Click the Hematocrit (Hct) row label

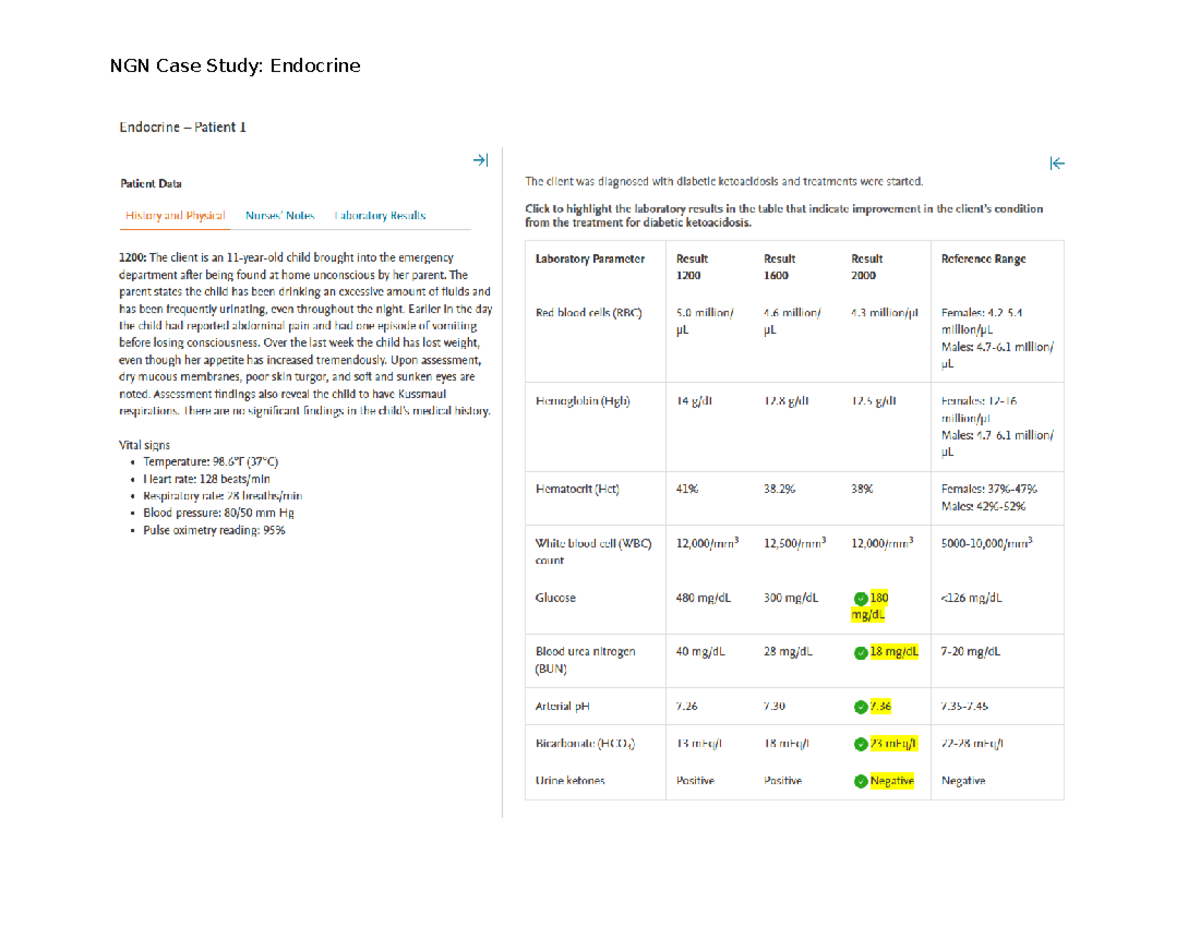point(578,490)
